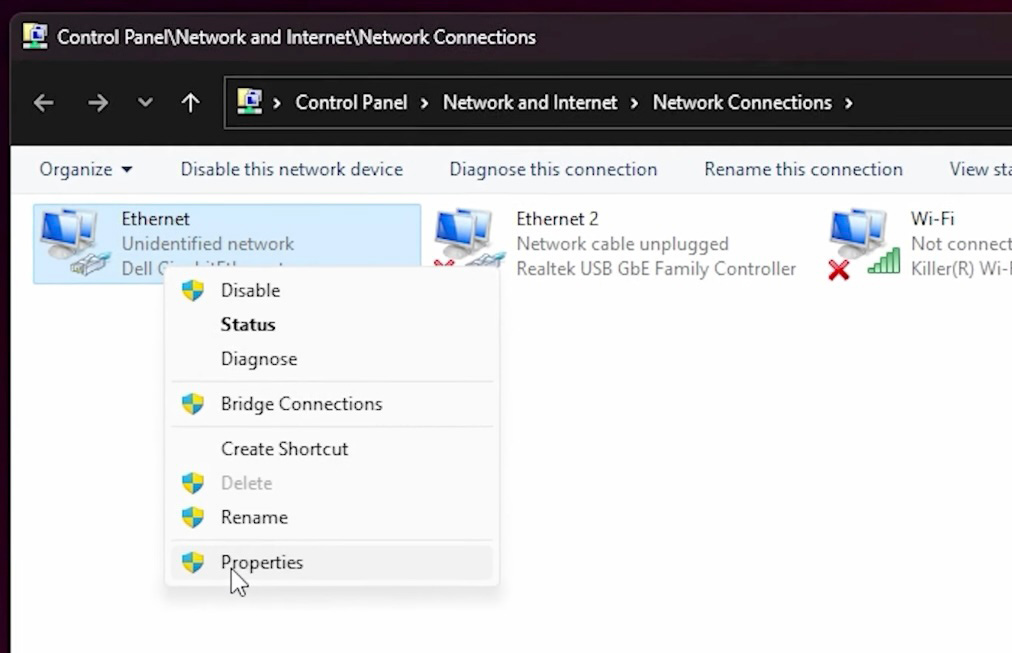Open Status from the context menu

click(x=248, y=325)
